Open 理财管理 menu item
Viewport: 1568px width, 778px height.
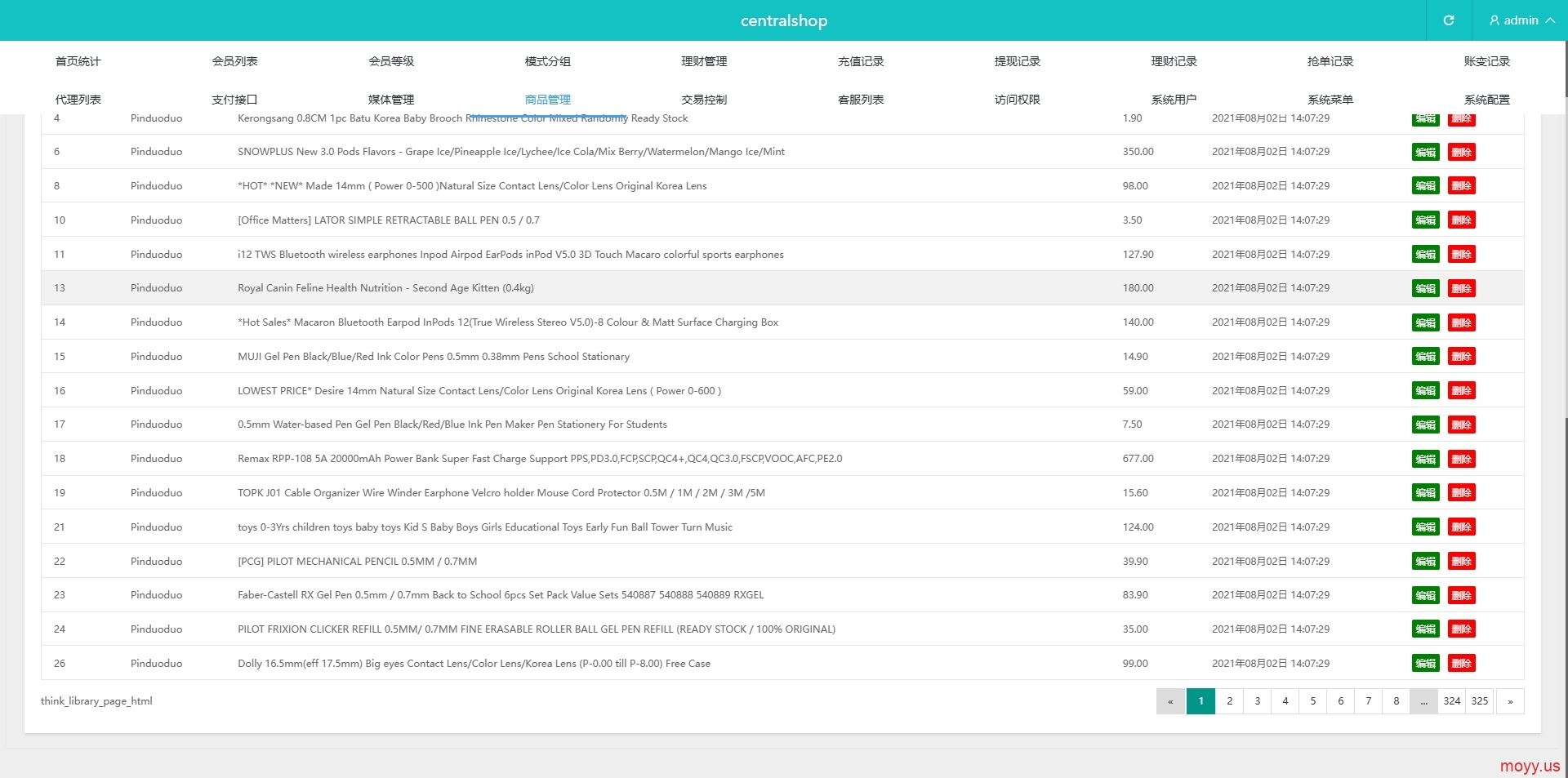coord(704,61)
